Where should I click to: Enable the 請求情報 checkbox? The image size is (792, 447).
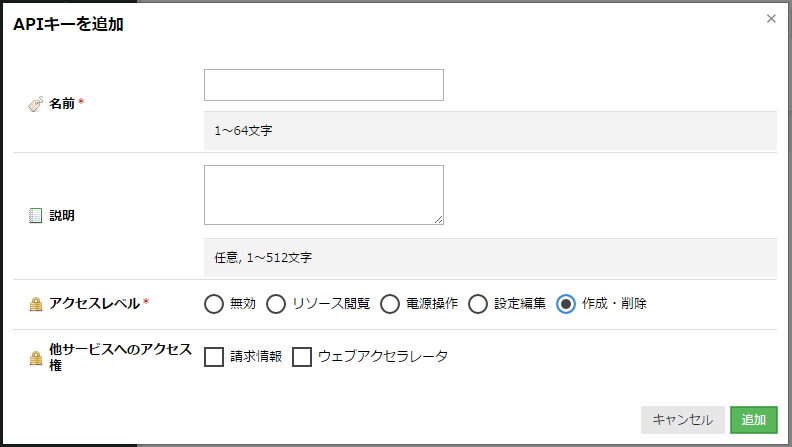214,357
